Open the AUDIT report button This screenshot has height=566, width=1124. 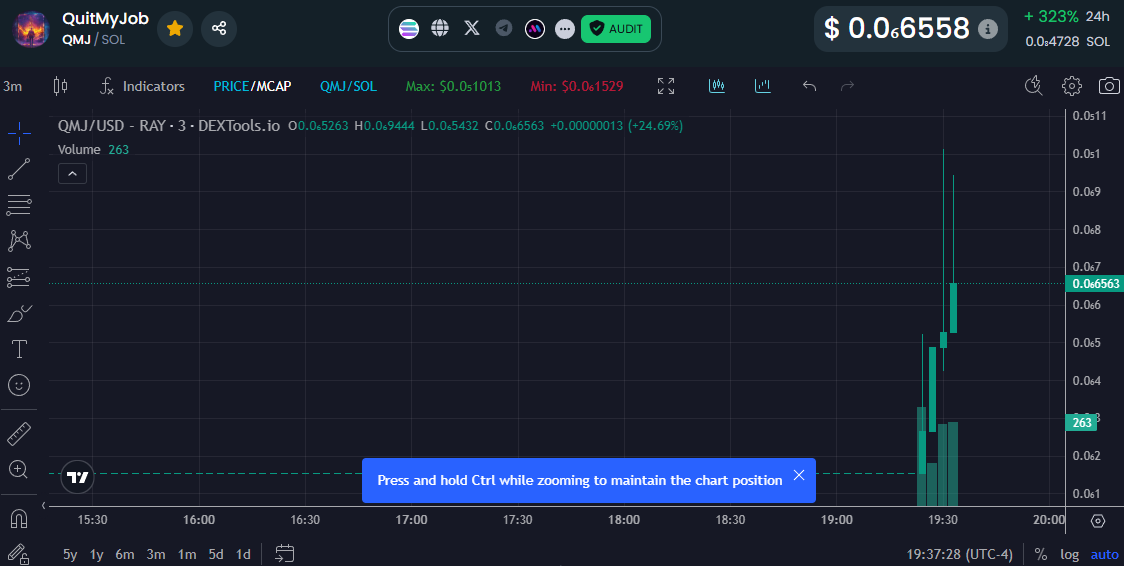click(616, 29)
